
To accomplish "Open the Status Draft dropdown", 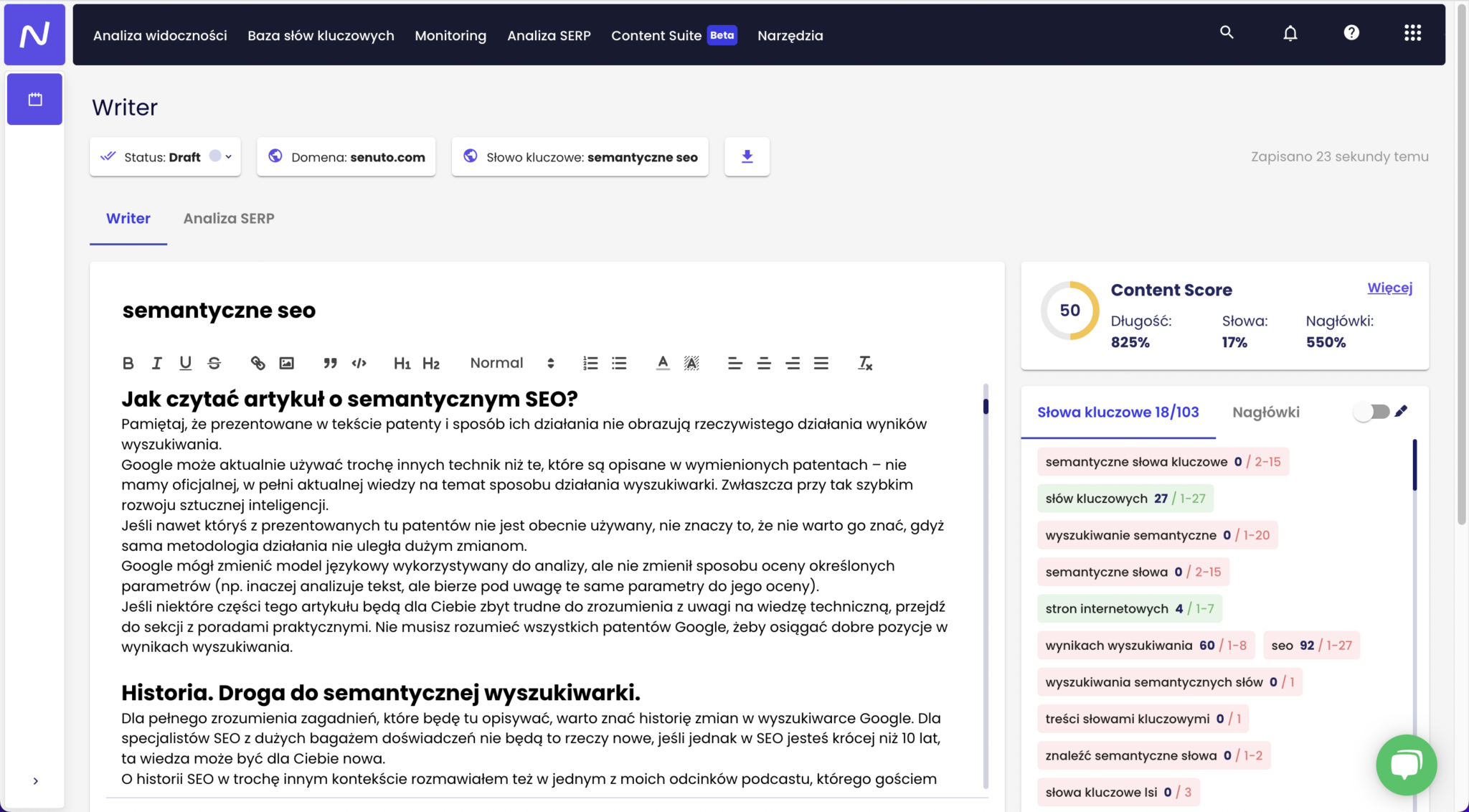I will tap(165, 156).
